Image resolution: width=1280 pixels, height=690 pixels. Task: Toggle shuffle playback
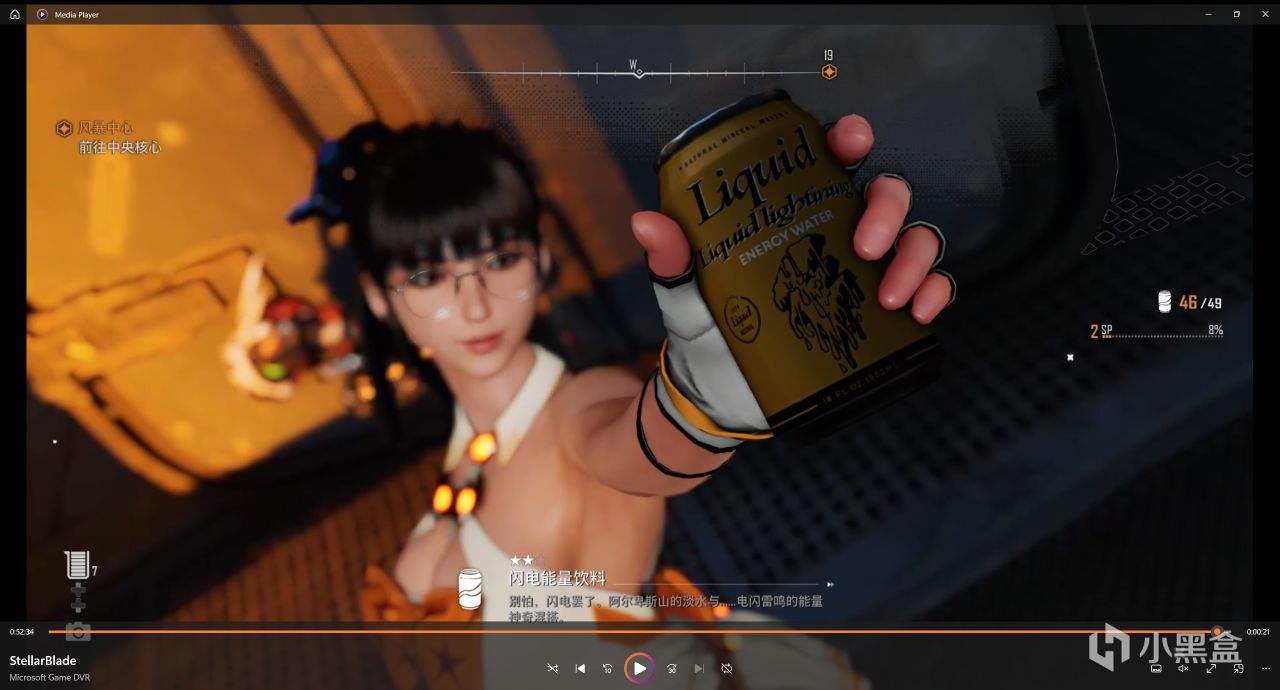coord(553,668)
